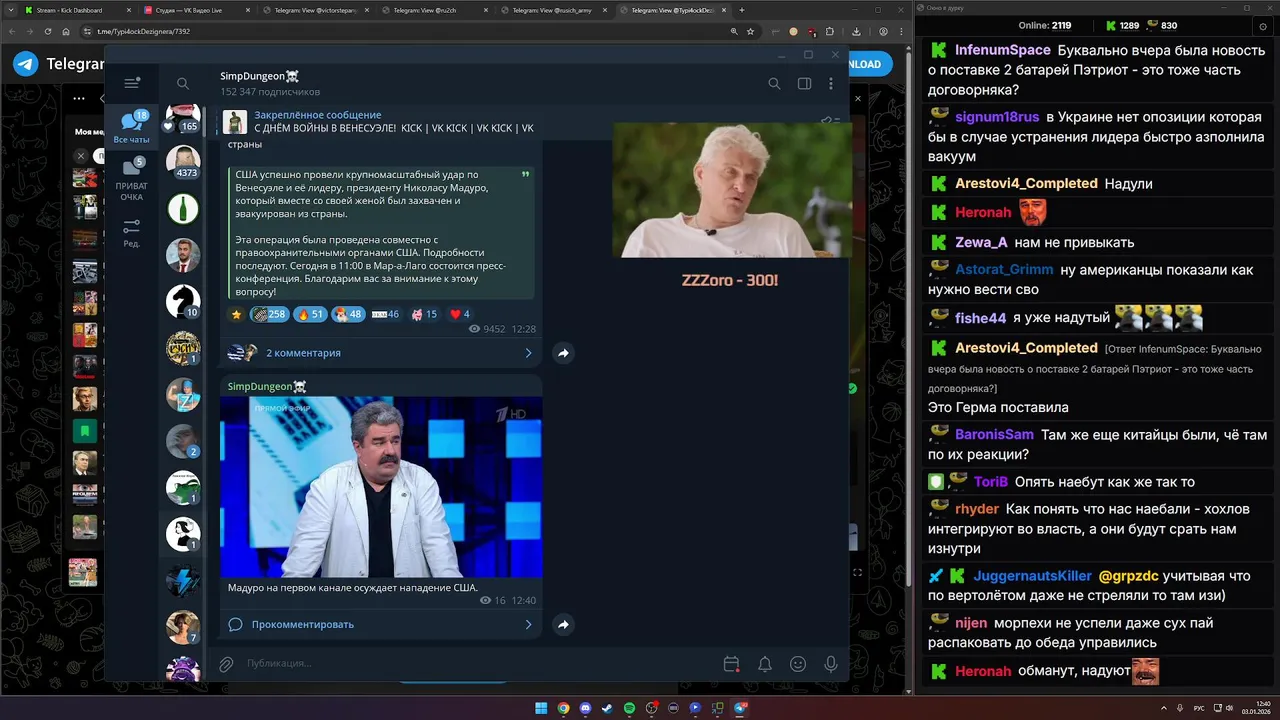Go to browser home page
This screenshot has width=1280, height=720.
pyautogui.click(x=65, y=31)
